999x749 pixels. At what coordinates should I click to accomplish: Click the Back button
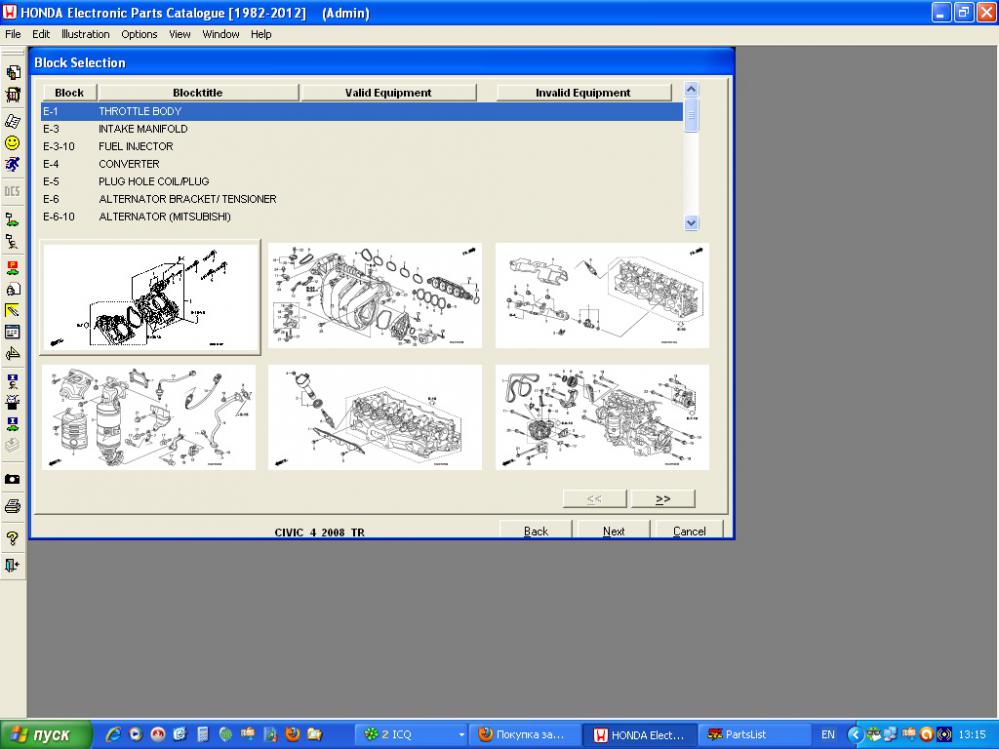pyautogui.click(x=536, y=530)
